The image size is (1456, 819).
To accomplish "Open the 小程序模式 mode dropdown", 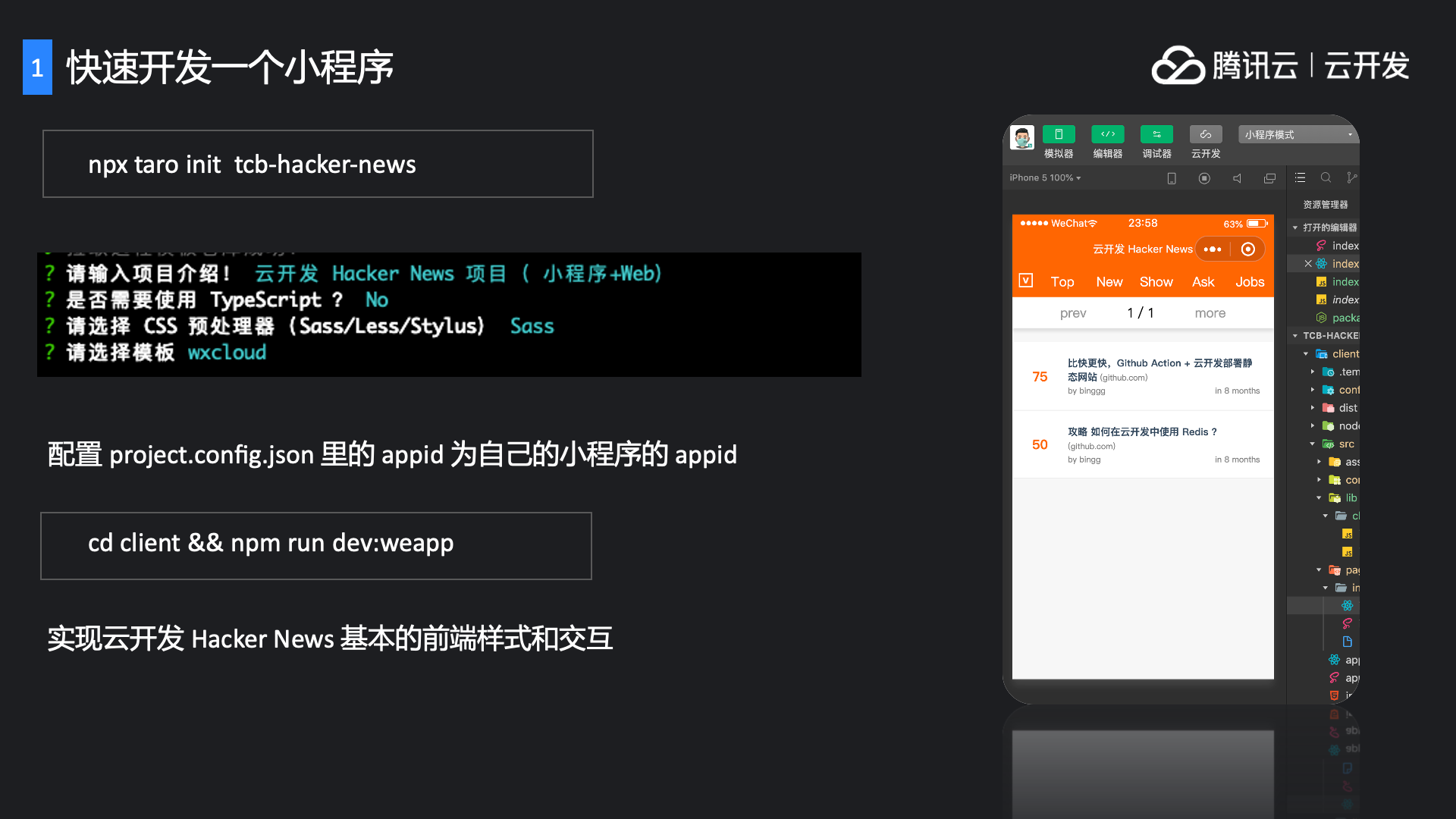I will [x=1298, y=134].
